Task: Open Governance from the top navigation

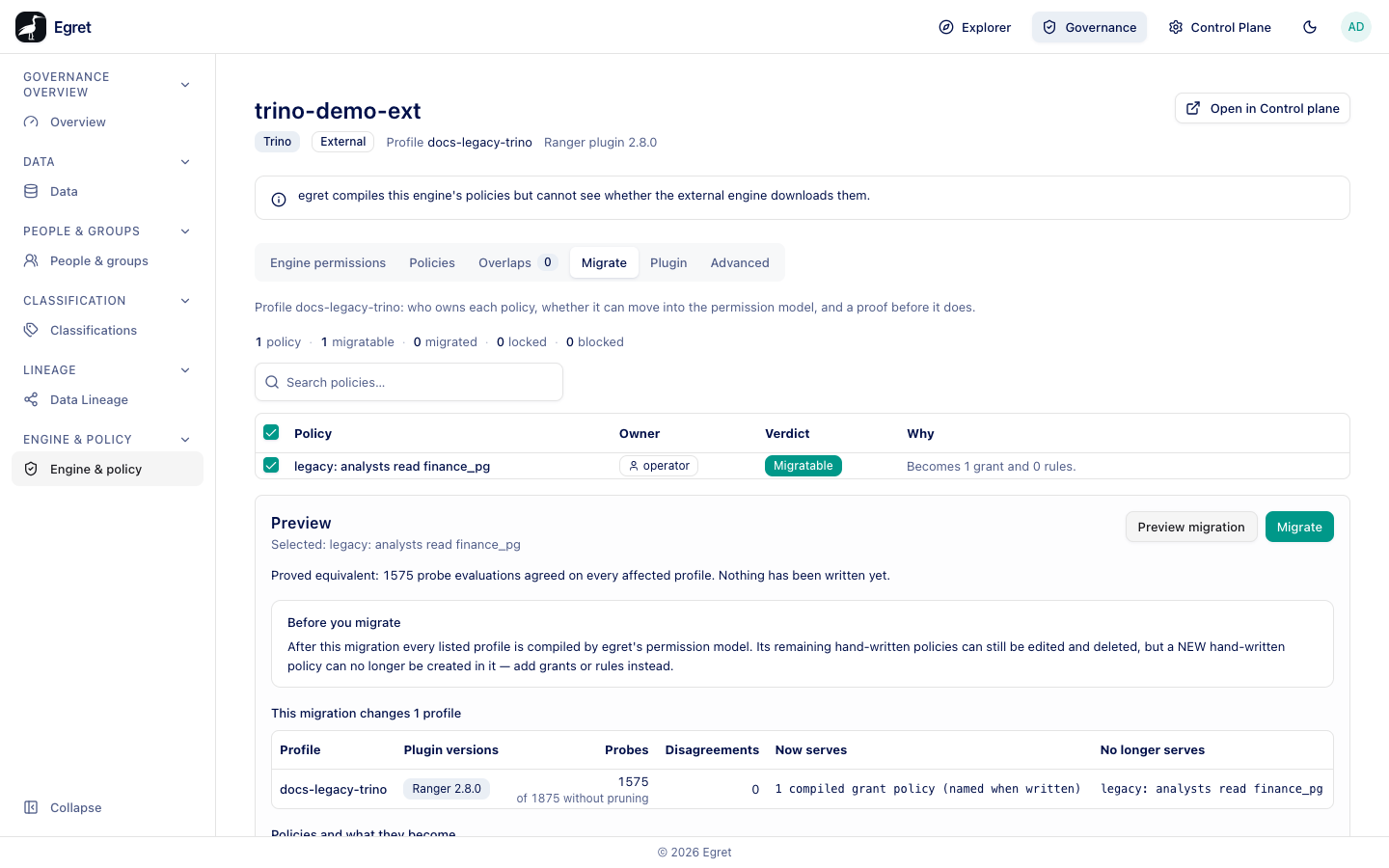Action: (x=1089, y=27)
